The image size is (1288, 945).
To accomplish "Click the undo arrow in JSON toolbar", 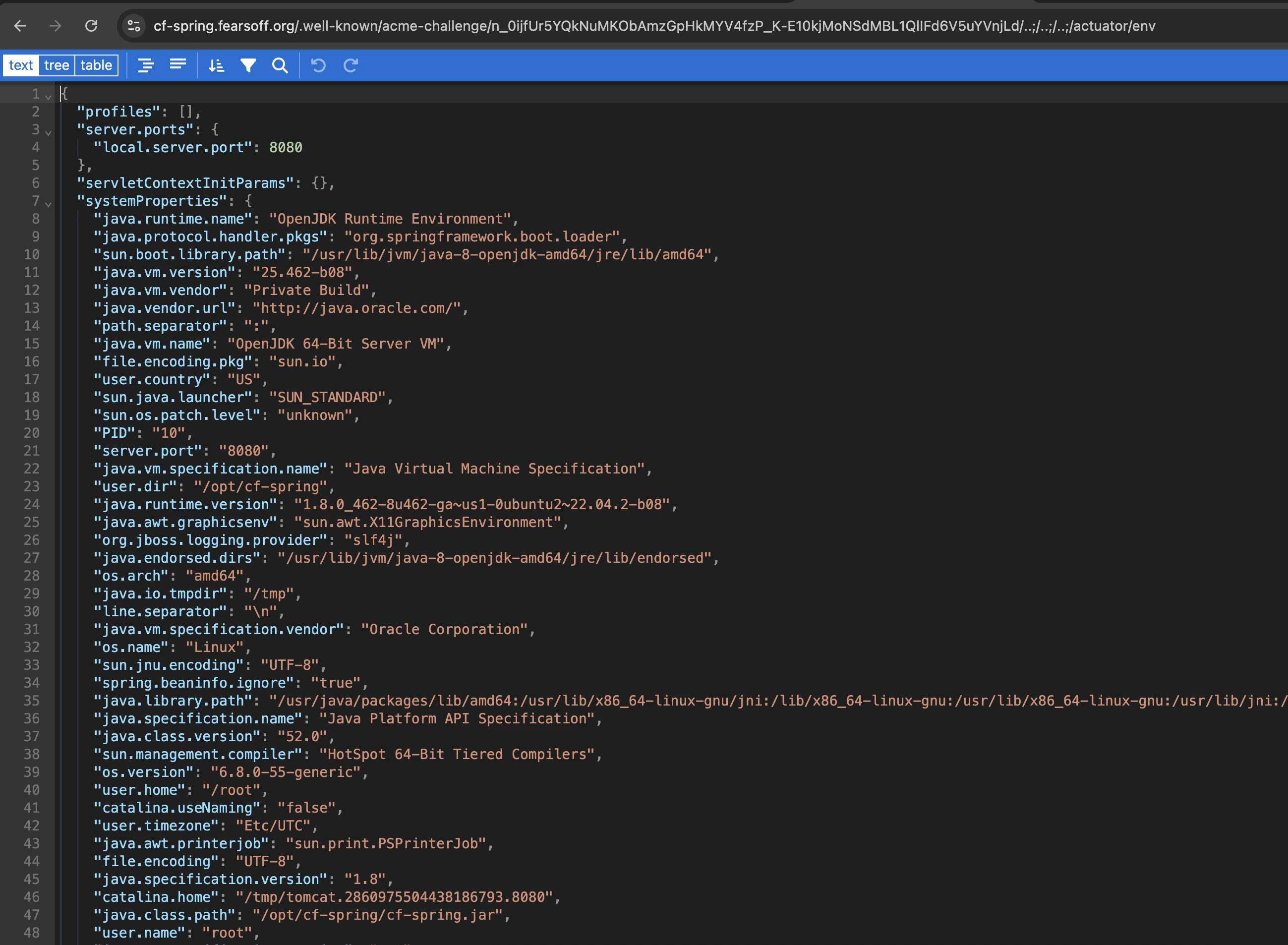I will [x=319, y=65].
